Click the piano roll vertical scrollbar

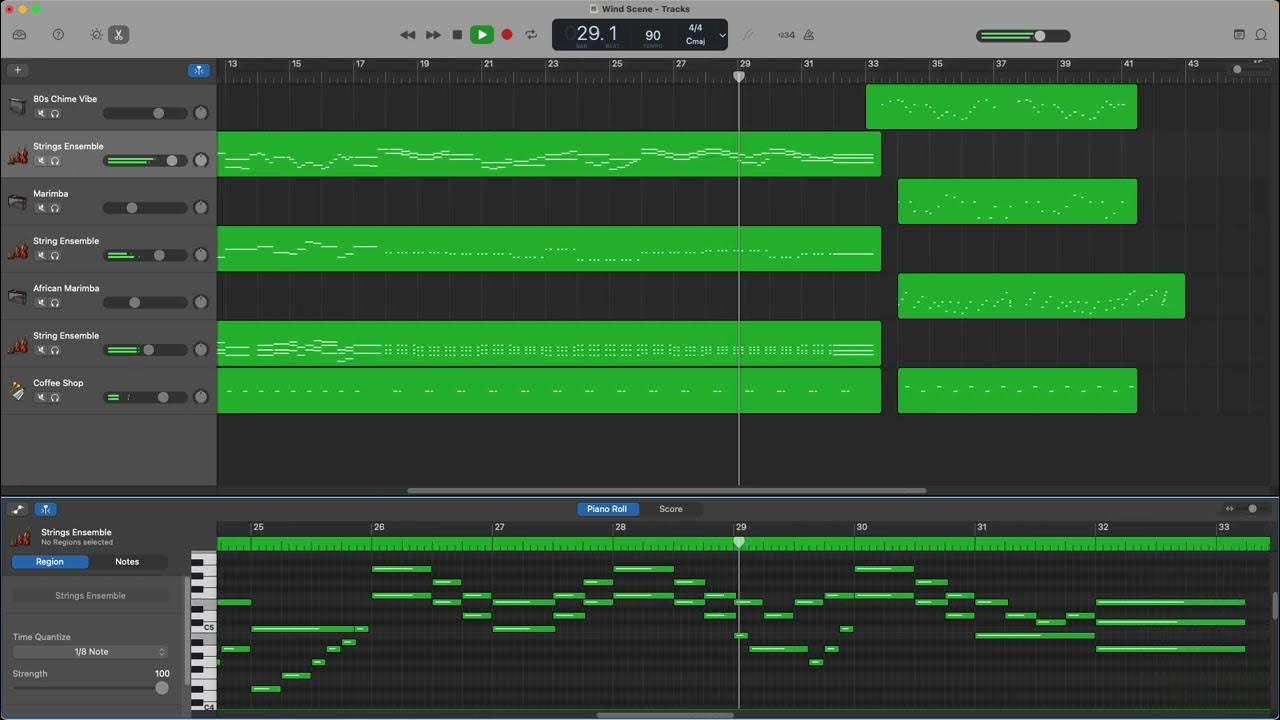(1275, 605)
